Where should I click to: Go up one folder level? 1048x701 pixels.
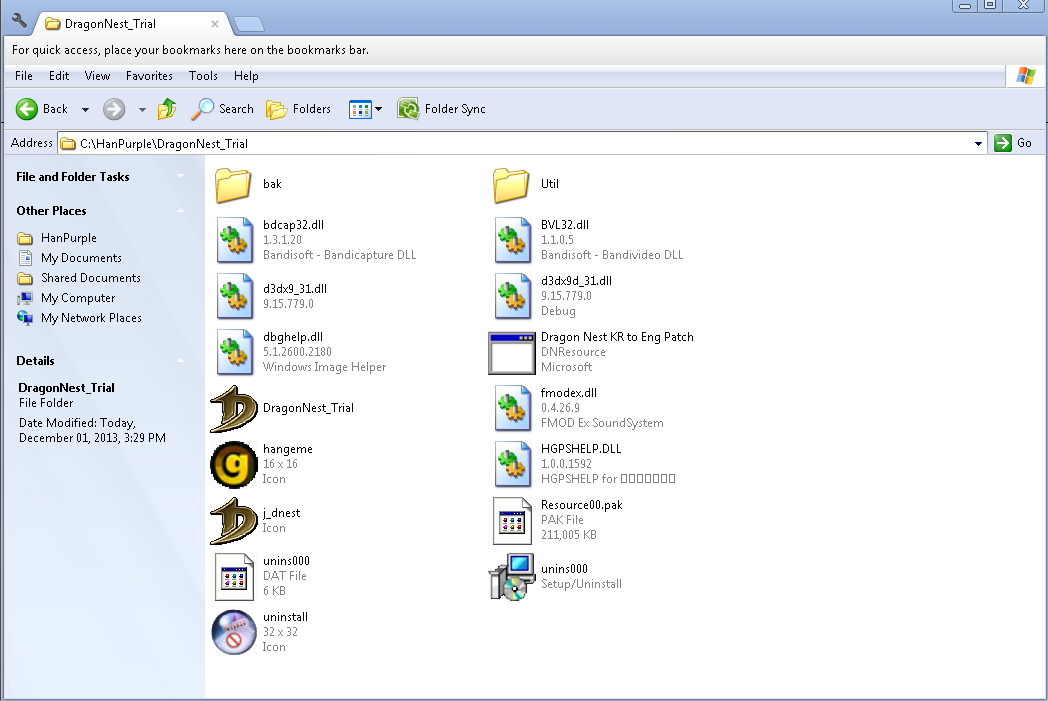[167, 109]
